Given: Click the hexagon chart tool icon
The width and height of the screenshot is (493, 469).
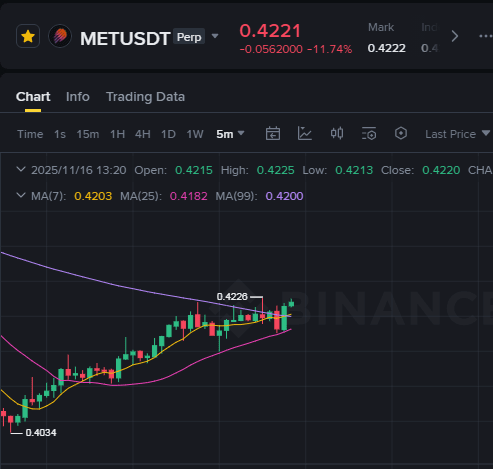Looking at the screenshot, I should pos(401,133).
